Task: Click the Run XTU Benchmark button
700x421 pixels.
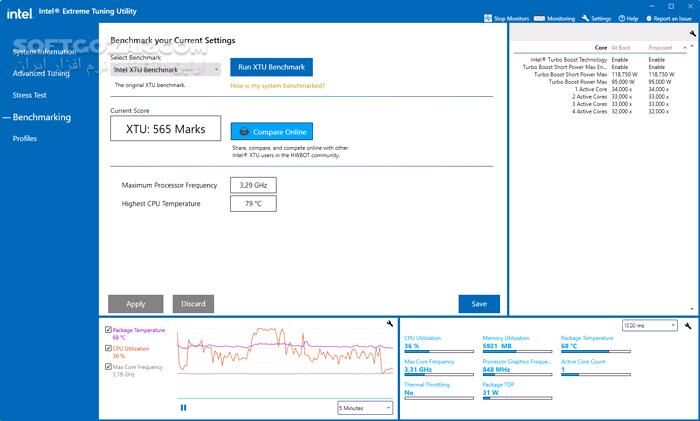Action: point(270,67)
